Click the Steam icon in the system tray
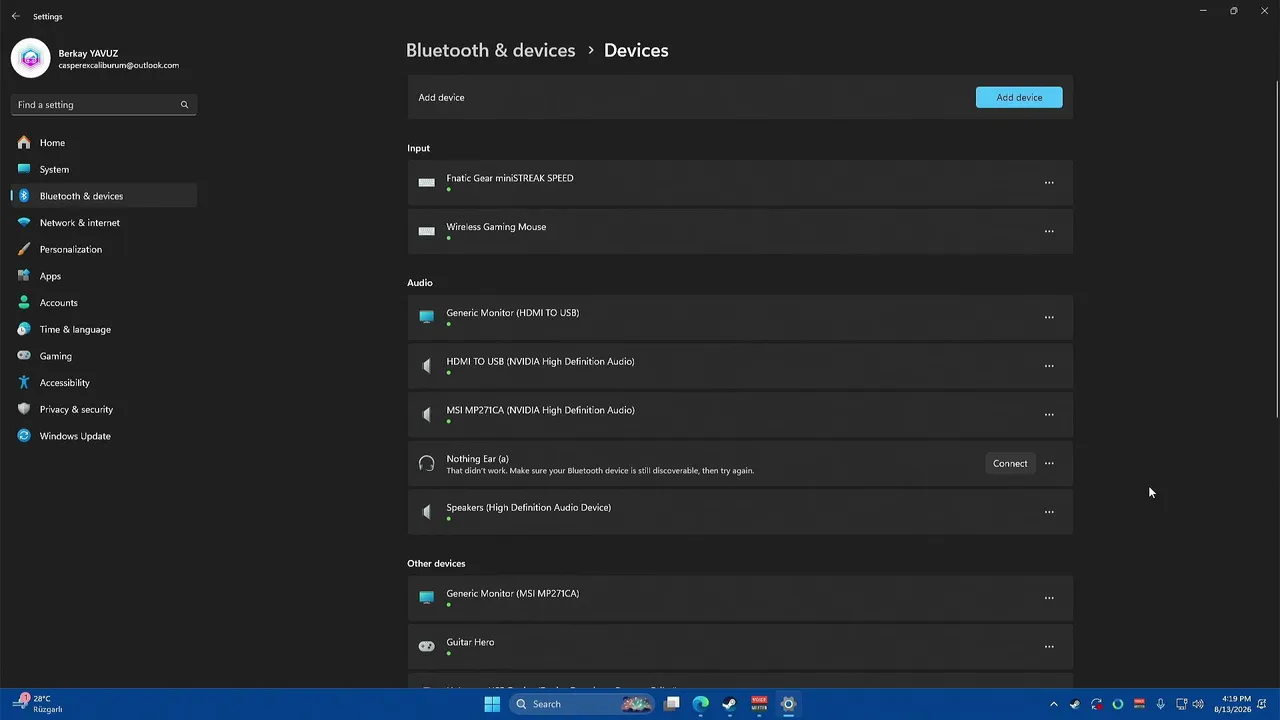Image resolution: width=1280 pixels, height=720 pixels. coord(1075,704)
